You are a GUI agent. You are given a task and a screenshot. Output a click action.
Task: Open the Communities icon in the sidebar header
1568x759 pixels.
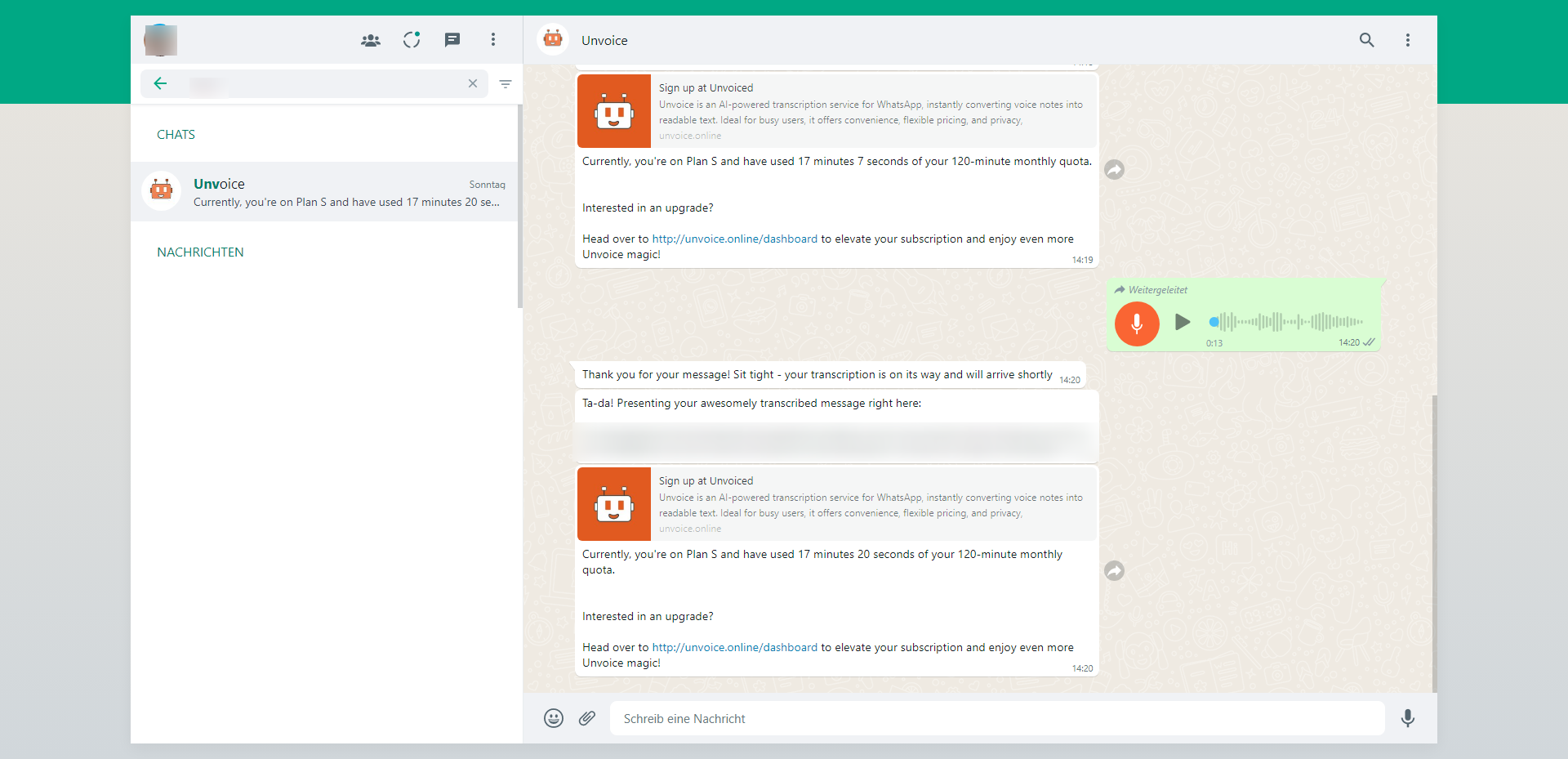point(371,40)
